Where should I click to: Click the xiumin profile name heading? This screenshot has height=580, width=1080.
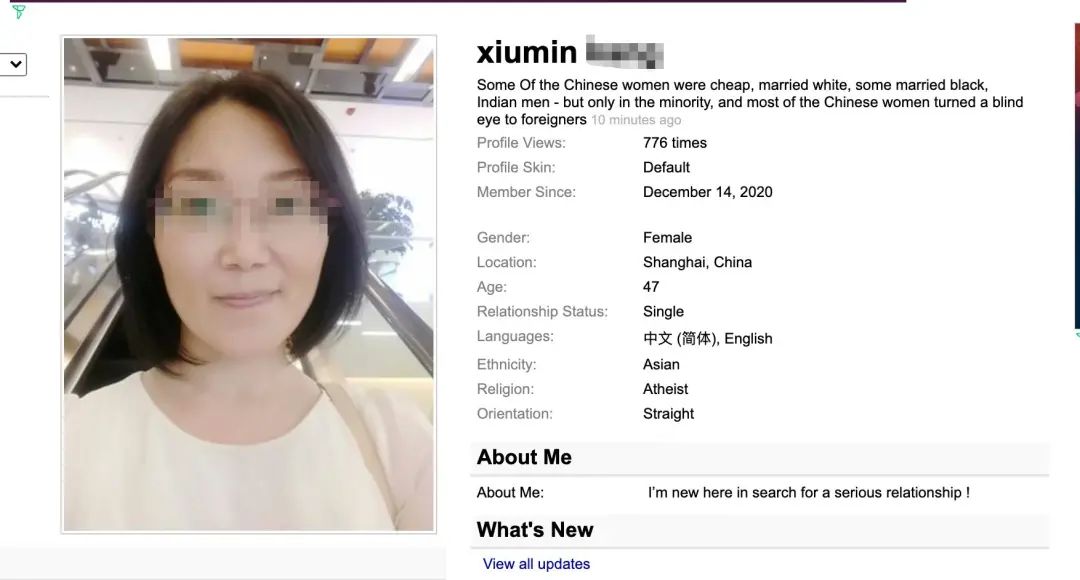[x=527, y=52]
